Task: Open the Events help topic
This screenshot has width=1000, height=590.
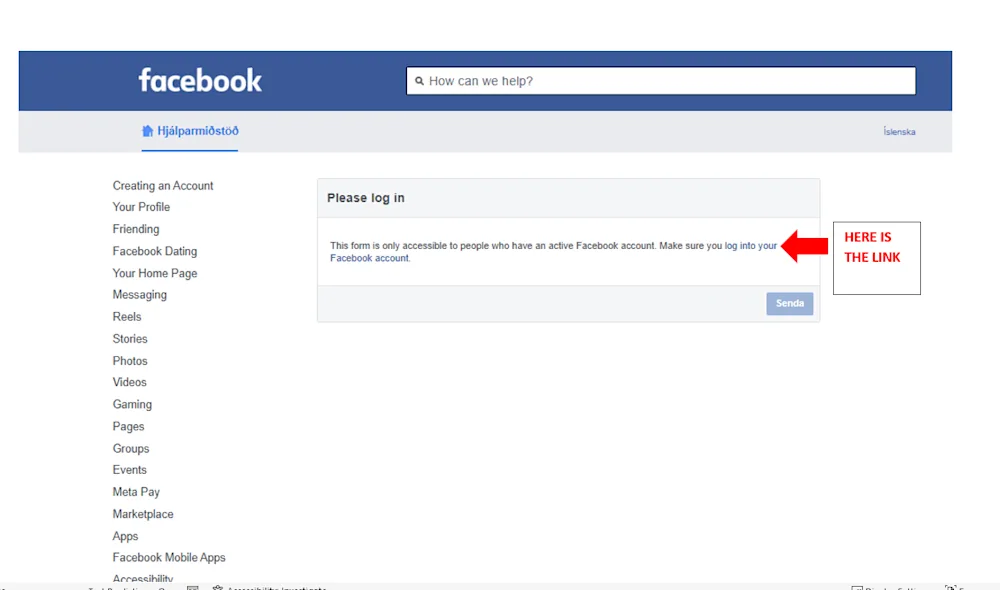Action: click(x=129, y=469)
